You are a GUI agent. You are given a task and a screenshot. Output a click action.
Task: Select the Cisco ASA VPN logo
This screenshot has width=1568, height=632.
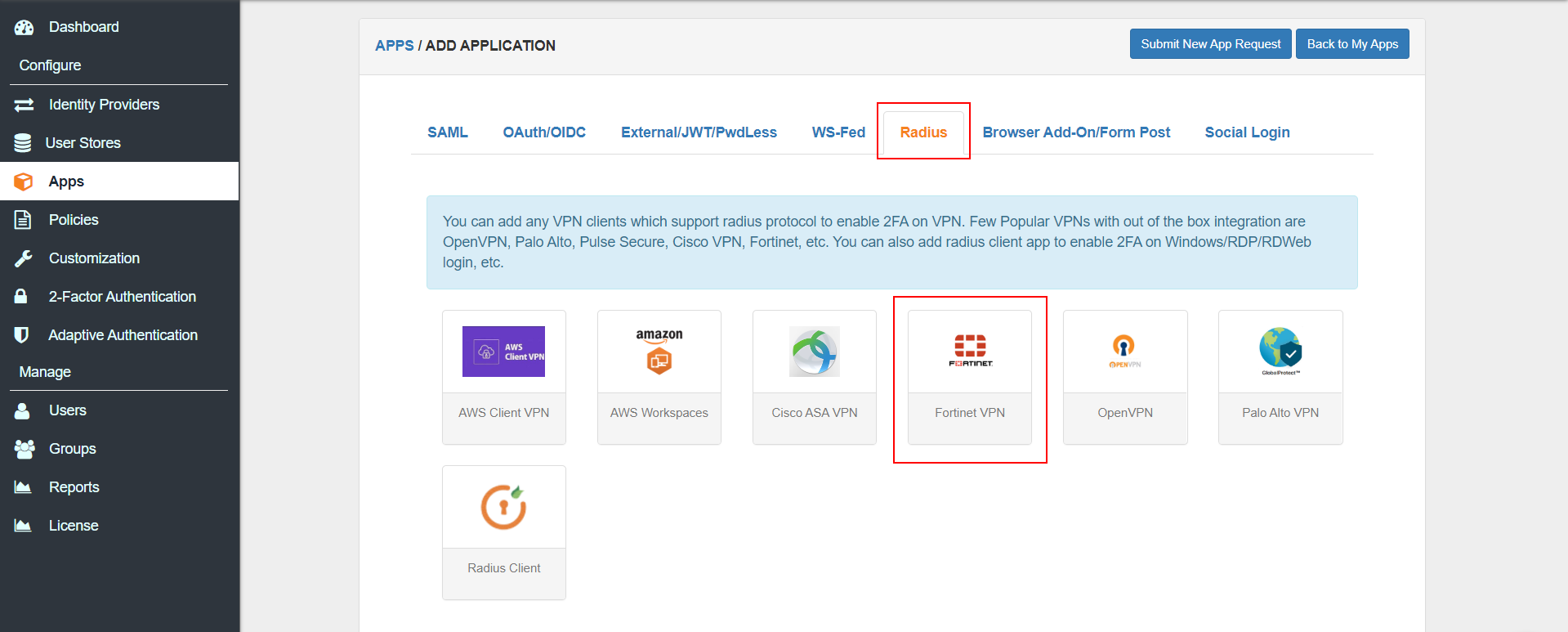tap(815, 352)
